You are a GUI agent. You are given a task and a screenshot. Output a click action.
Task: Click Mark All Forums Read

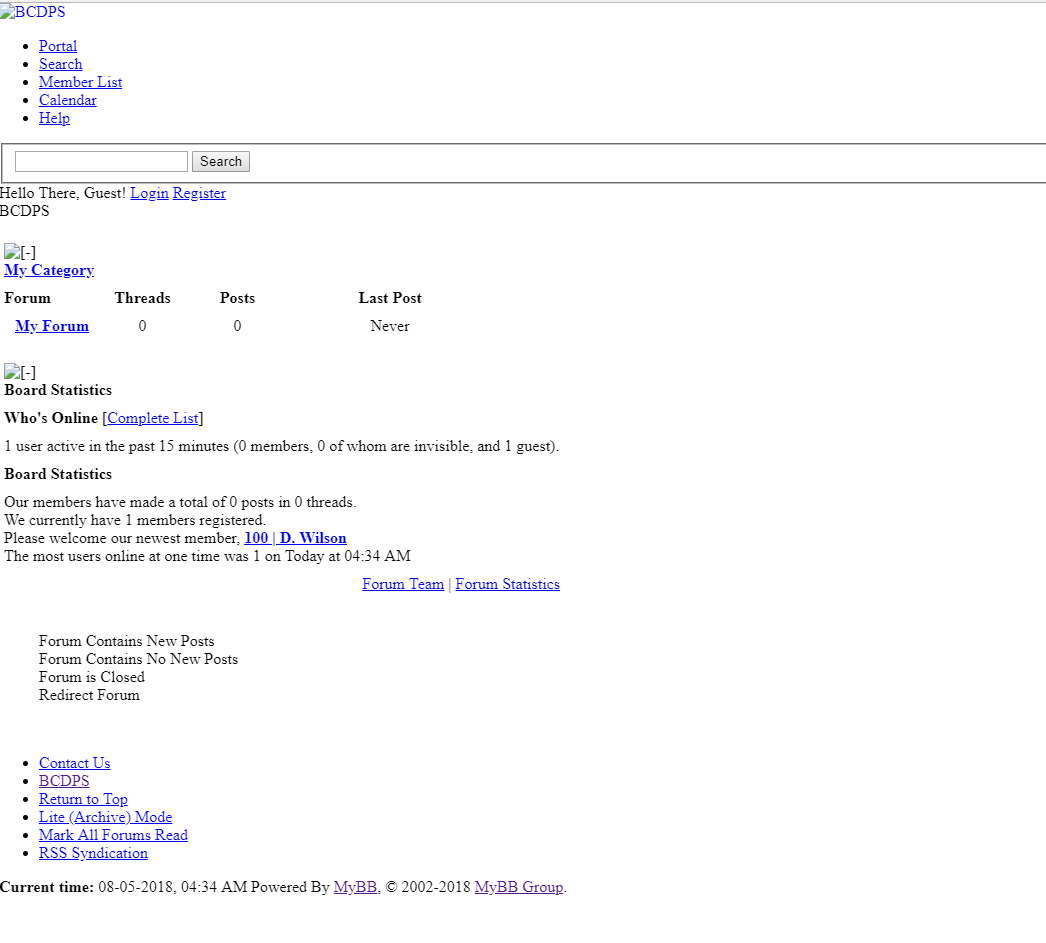113,835
